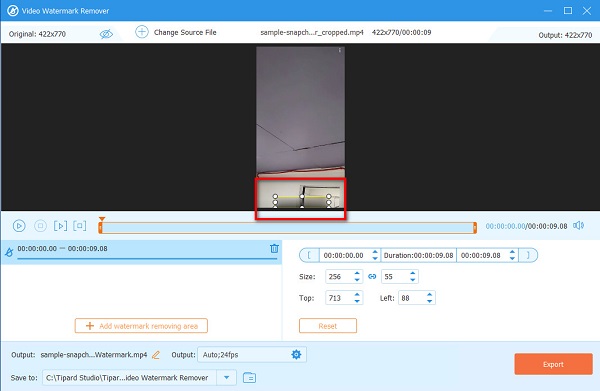This screenshot has height=391, width=600.
Task: Minimize the application window
Action: pyautogui.click(x=548, y=11)
